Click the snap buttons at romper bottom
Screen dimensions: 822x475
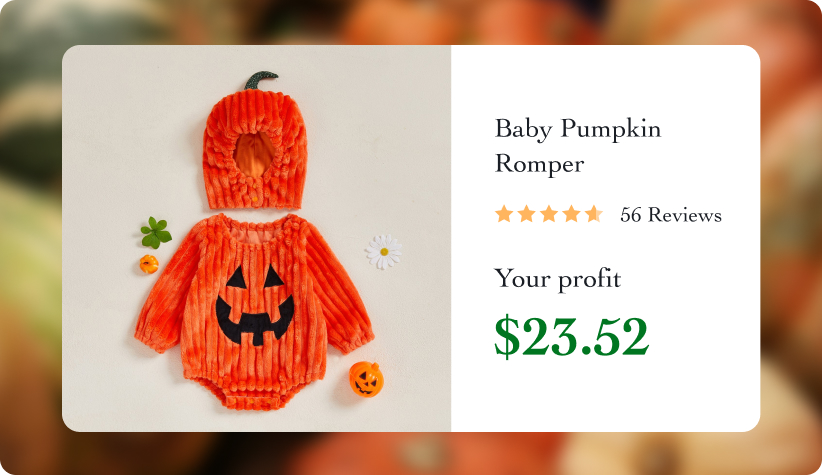tap(252, 402)
